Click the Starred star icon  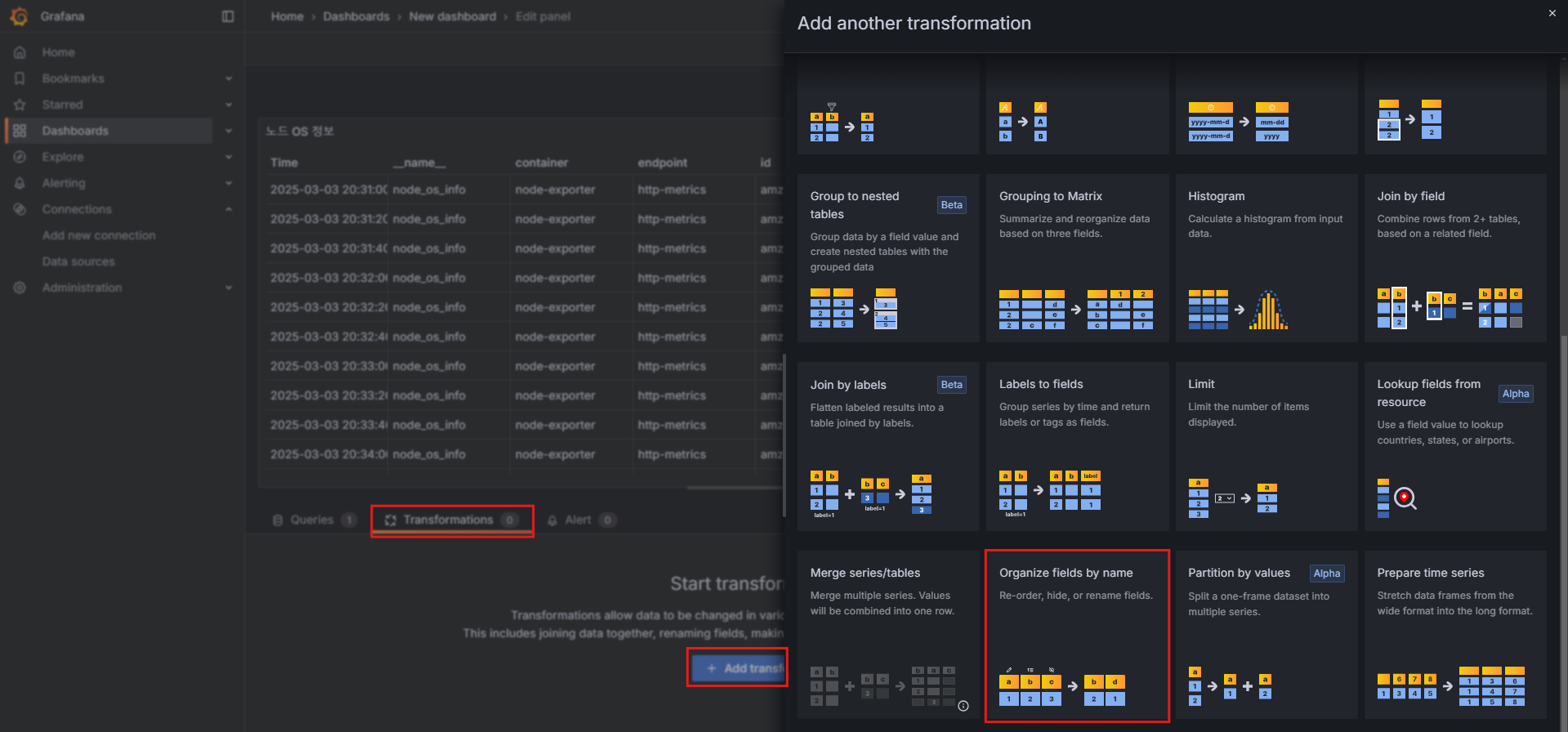20,105
